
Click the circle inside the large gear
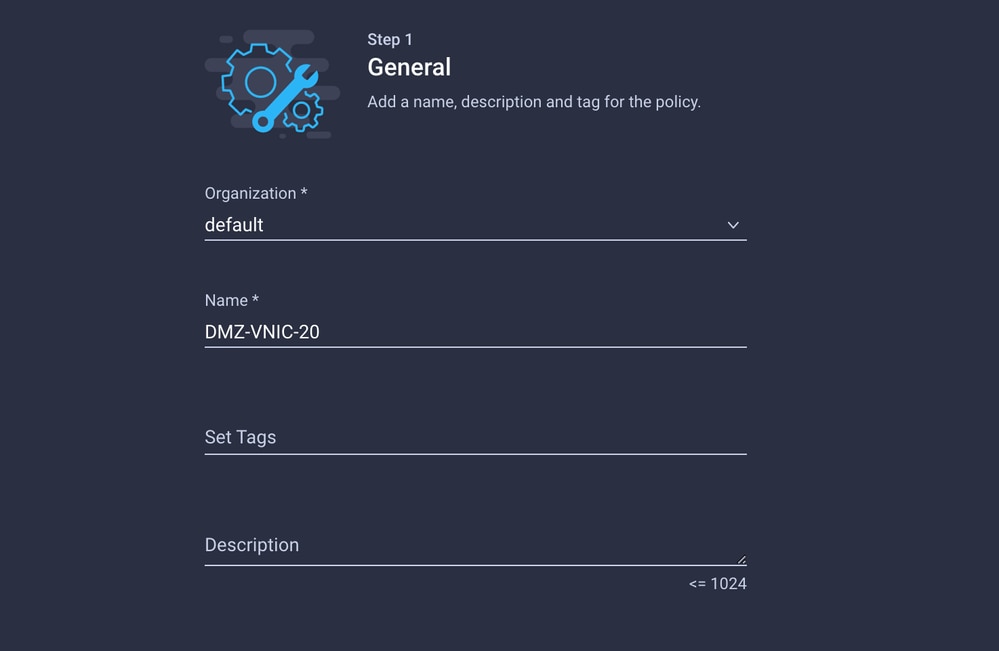point(261,82)
